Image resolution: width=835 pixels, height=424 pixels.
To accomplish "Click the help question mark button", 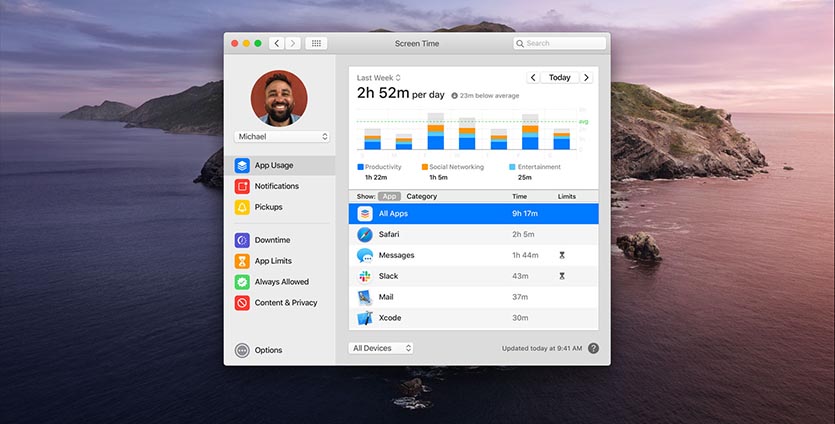I will 594,348.
